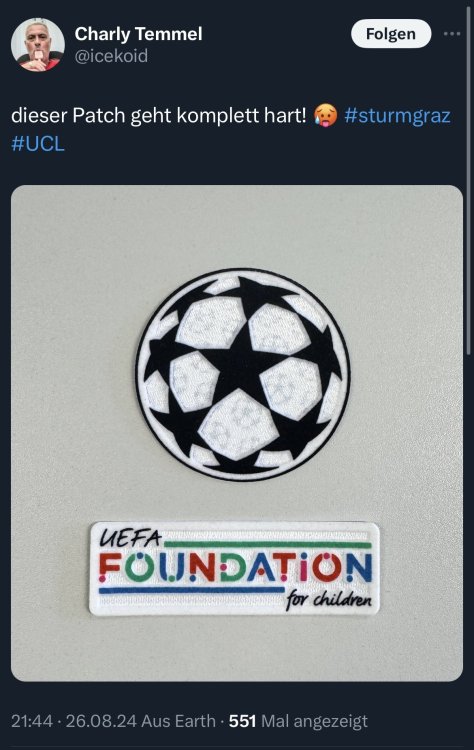The height and width of the screenshot is (750, 474).
Task: Click the starball patch in the photo
Action: coord(243,374)
